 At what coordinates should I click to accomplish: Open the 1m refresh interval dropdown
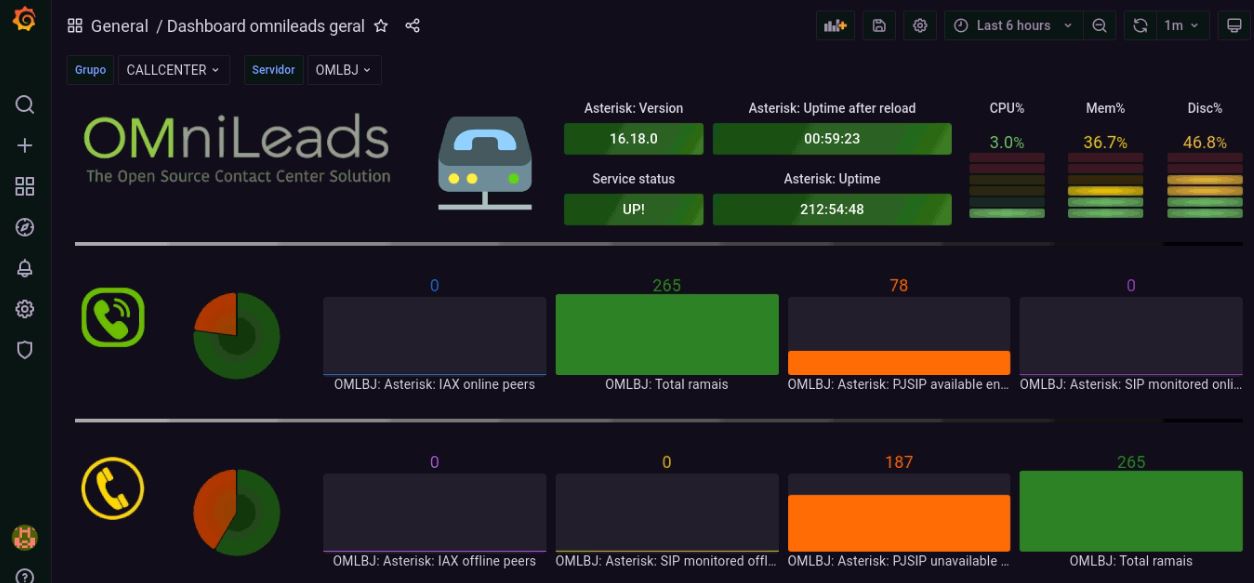coord(1182,26)
